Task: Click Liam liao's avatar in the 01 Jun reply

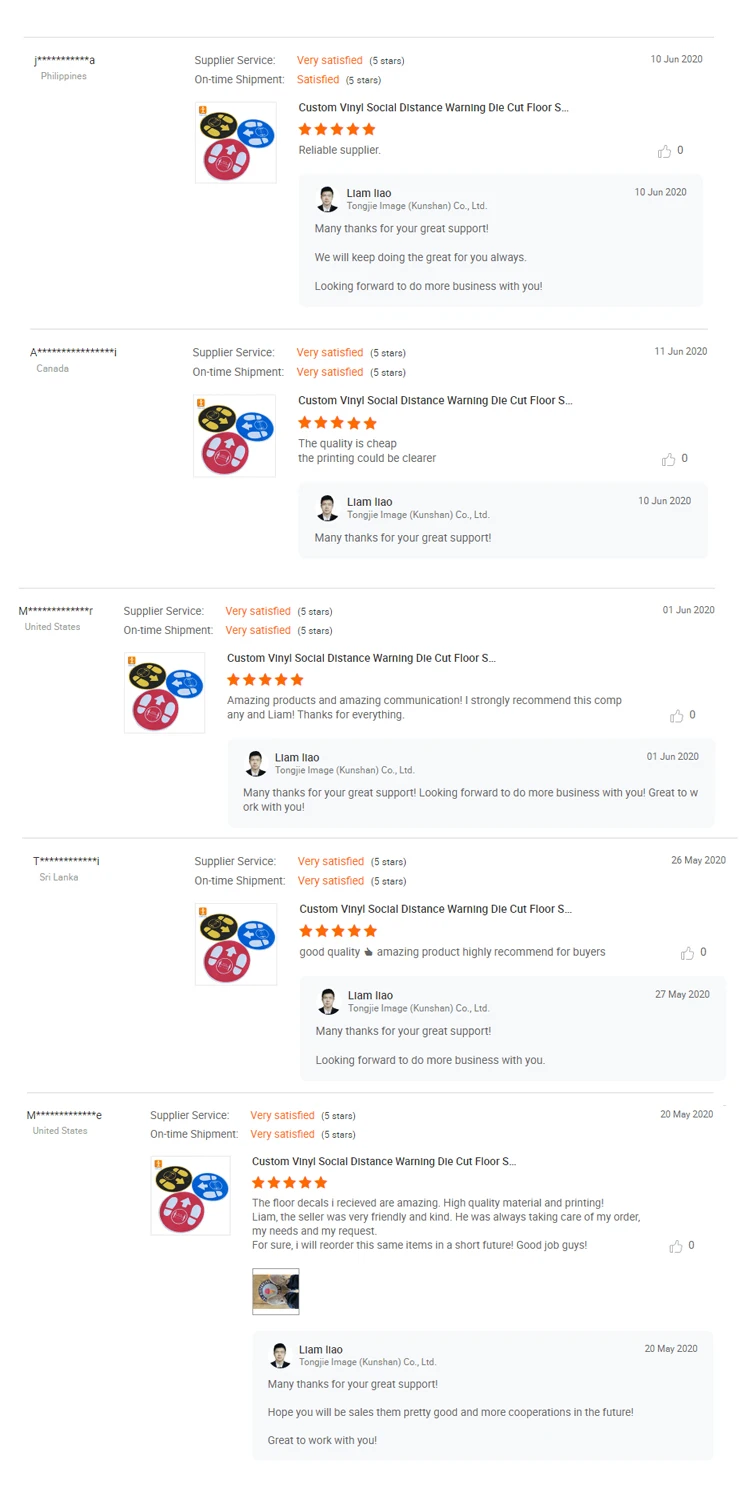Action: [x=256, y=763]
